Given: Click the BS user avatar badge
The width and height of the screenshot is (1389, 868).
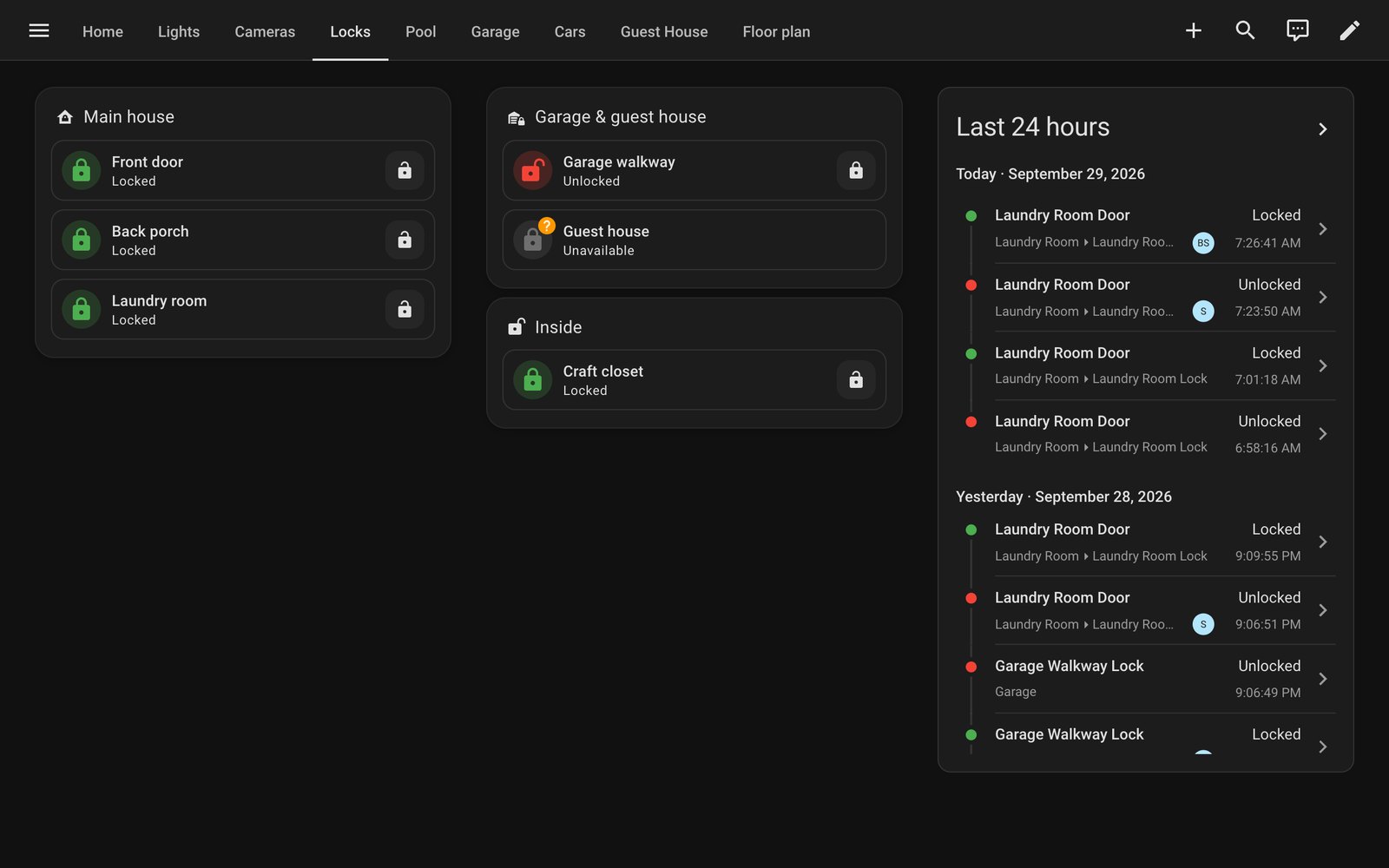Looking at the screenshot, I should [x=1203, y=243].
